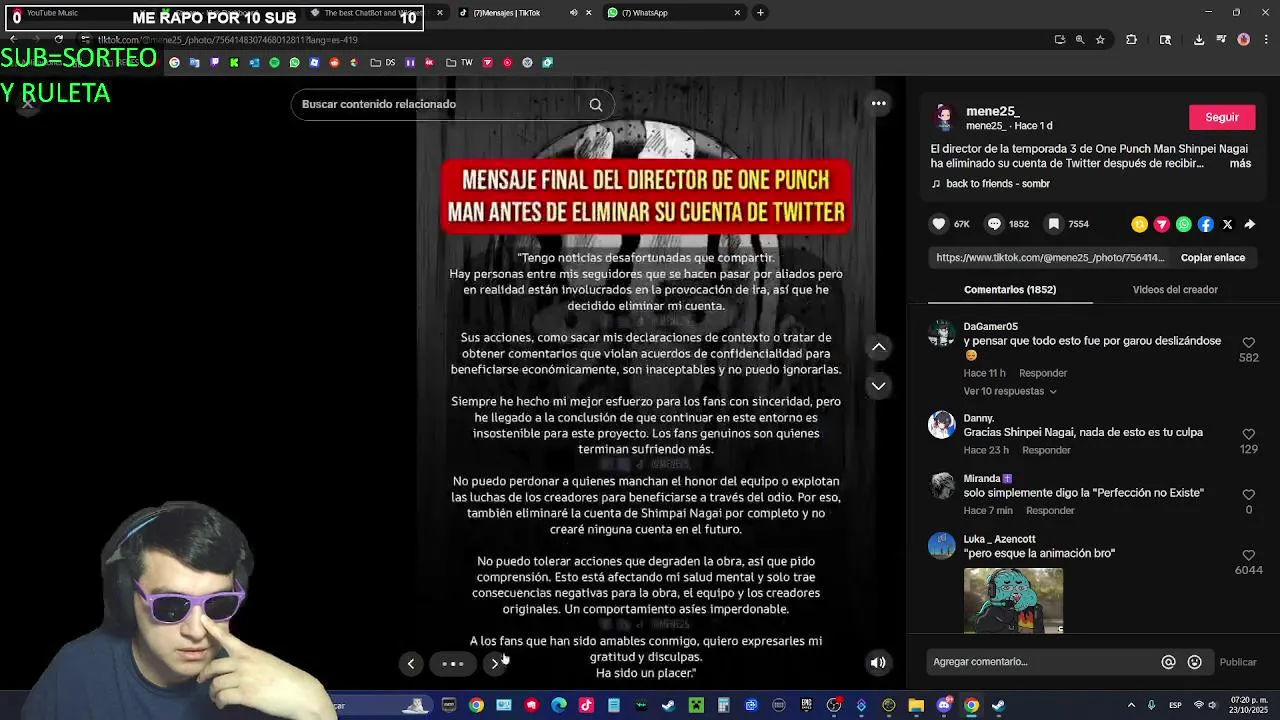Click Luka _ Azencott commenter name
The height and width of the screenshot is (720, 1280).
(x=999, y=539)
